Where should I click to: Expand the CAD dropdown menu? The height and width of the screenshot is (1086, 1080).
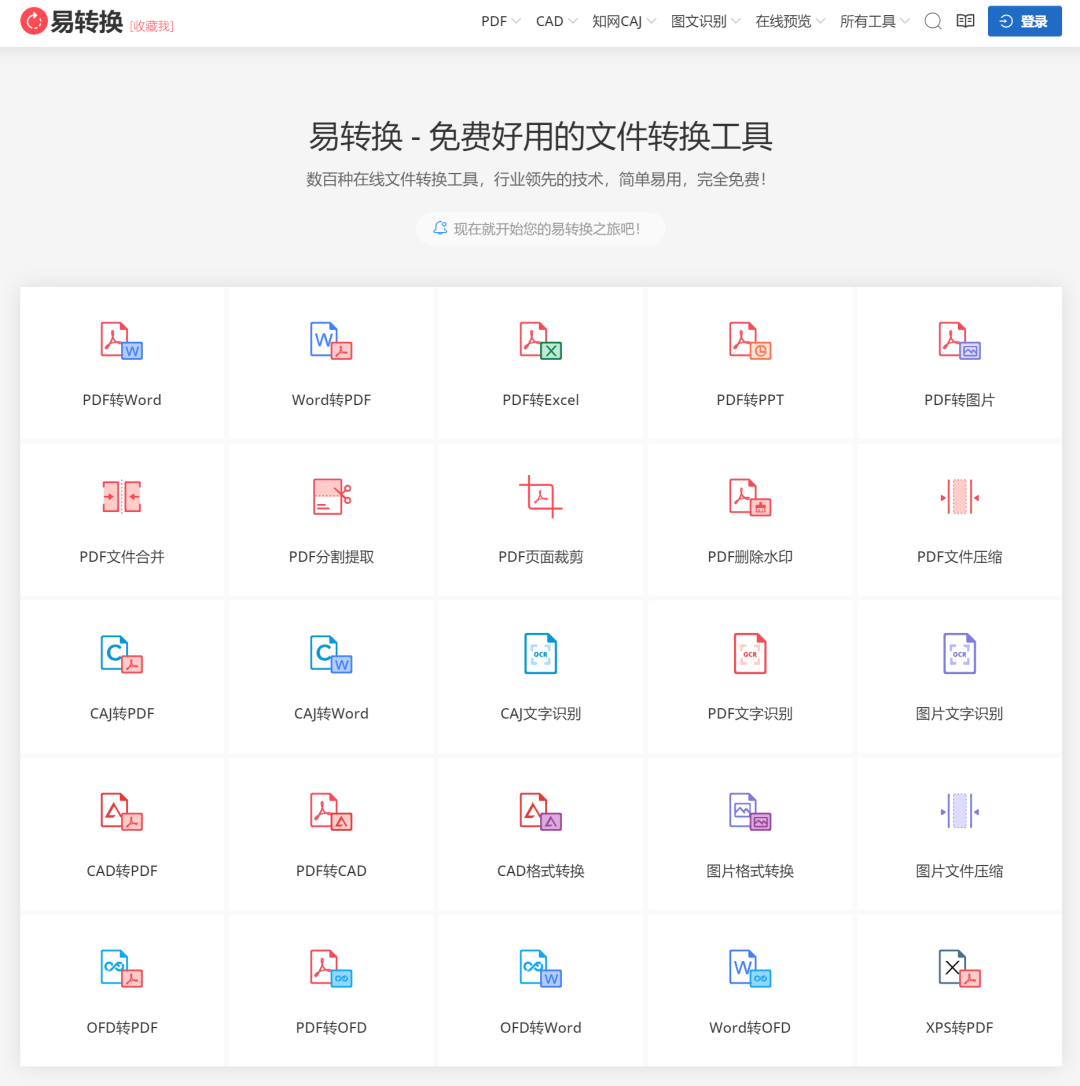pyautogui.click(x=556, y=21)
